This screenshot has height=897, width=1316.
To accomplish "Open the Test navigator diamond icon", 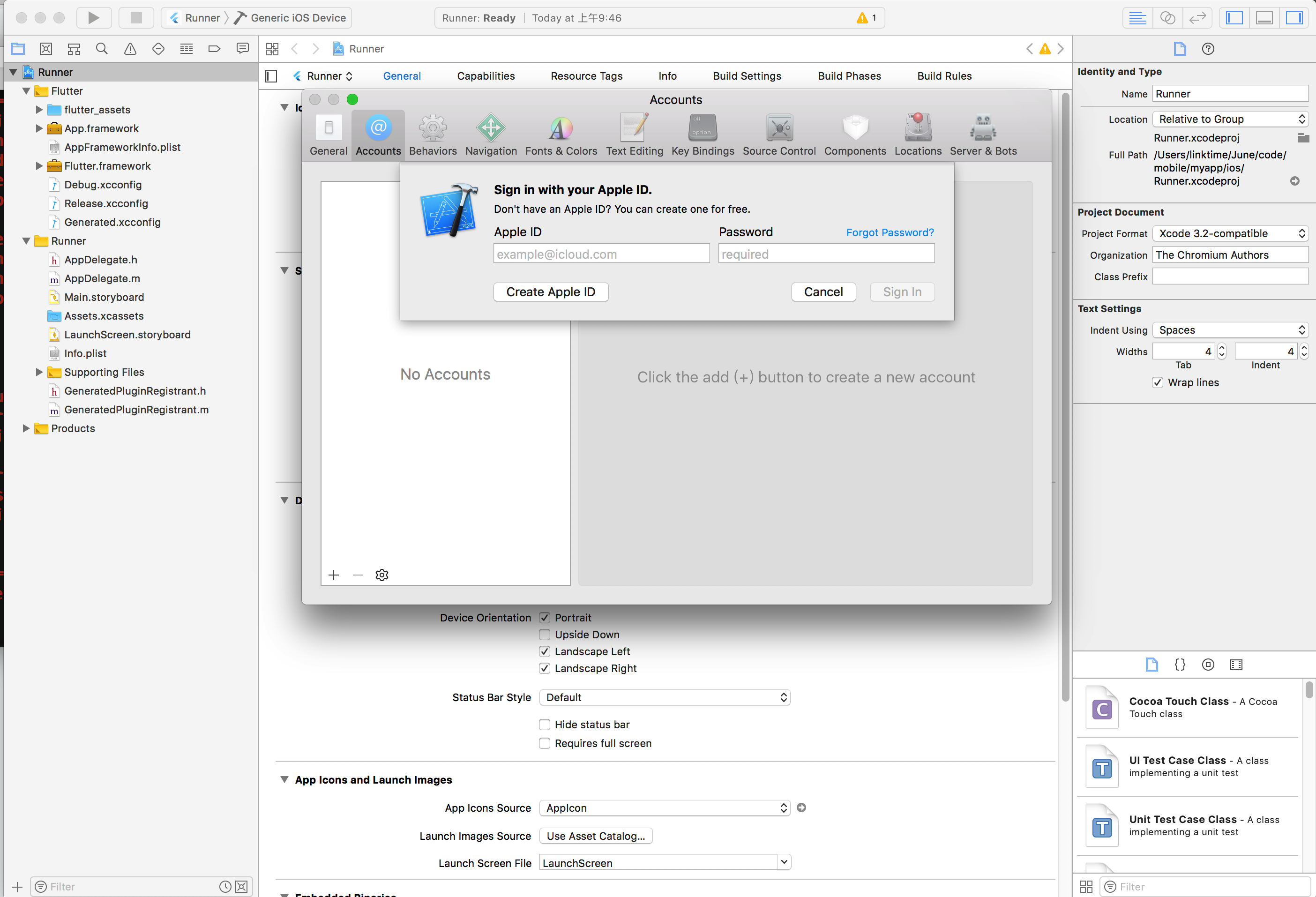I will click(x=158, y=49).
